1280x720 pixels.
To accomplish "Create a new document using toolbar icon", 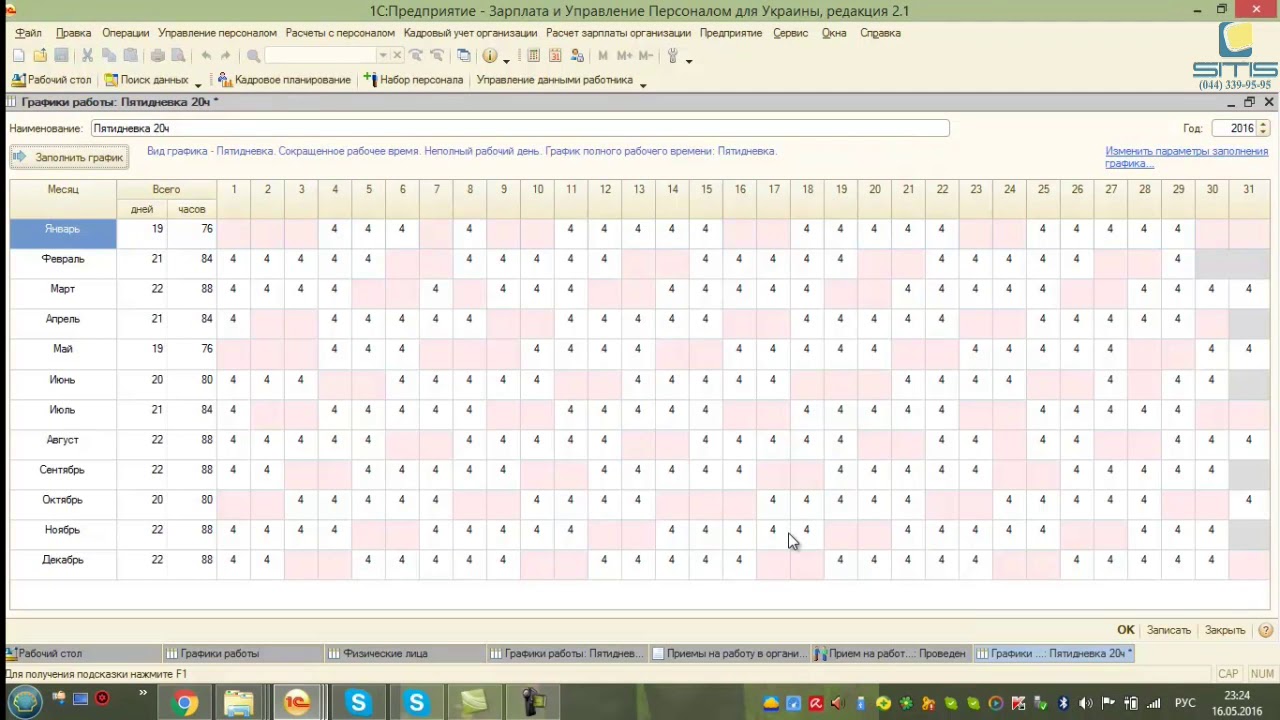I will click(x=19, y=56).
